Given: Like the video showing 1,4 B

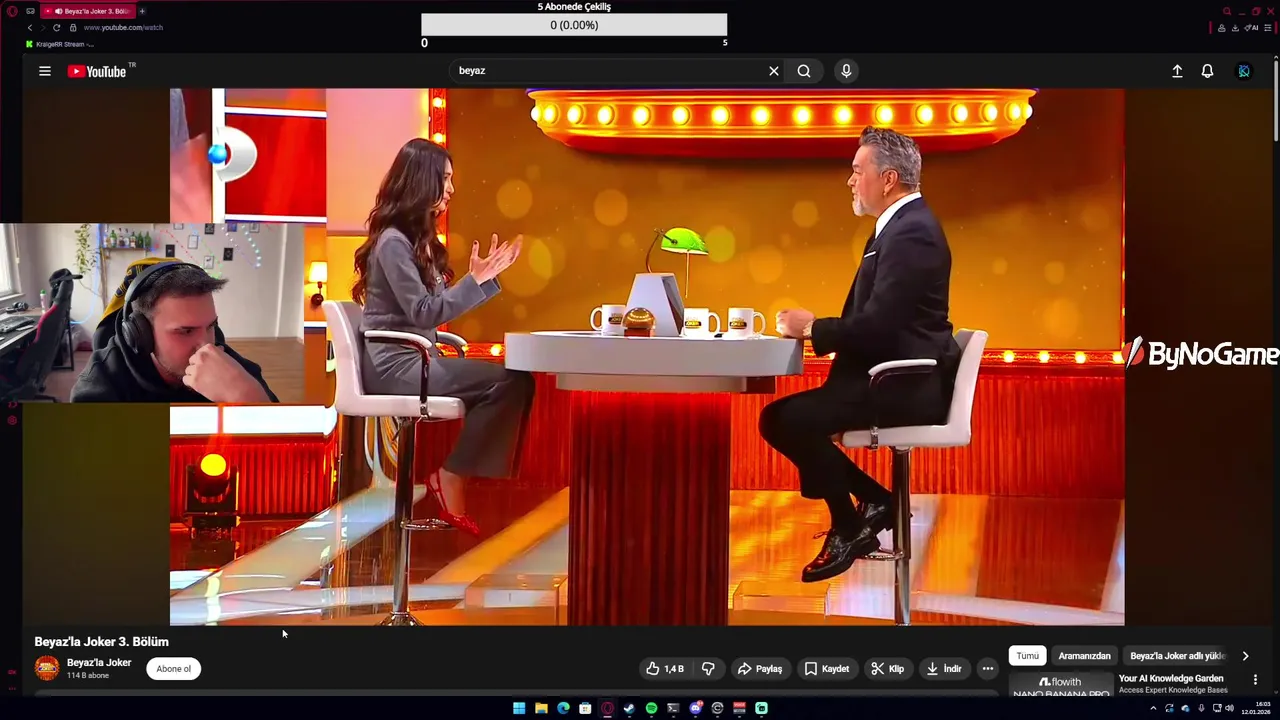Looking at the screenshot, I should tap(665, 669).
